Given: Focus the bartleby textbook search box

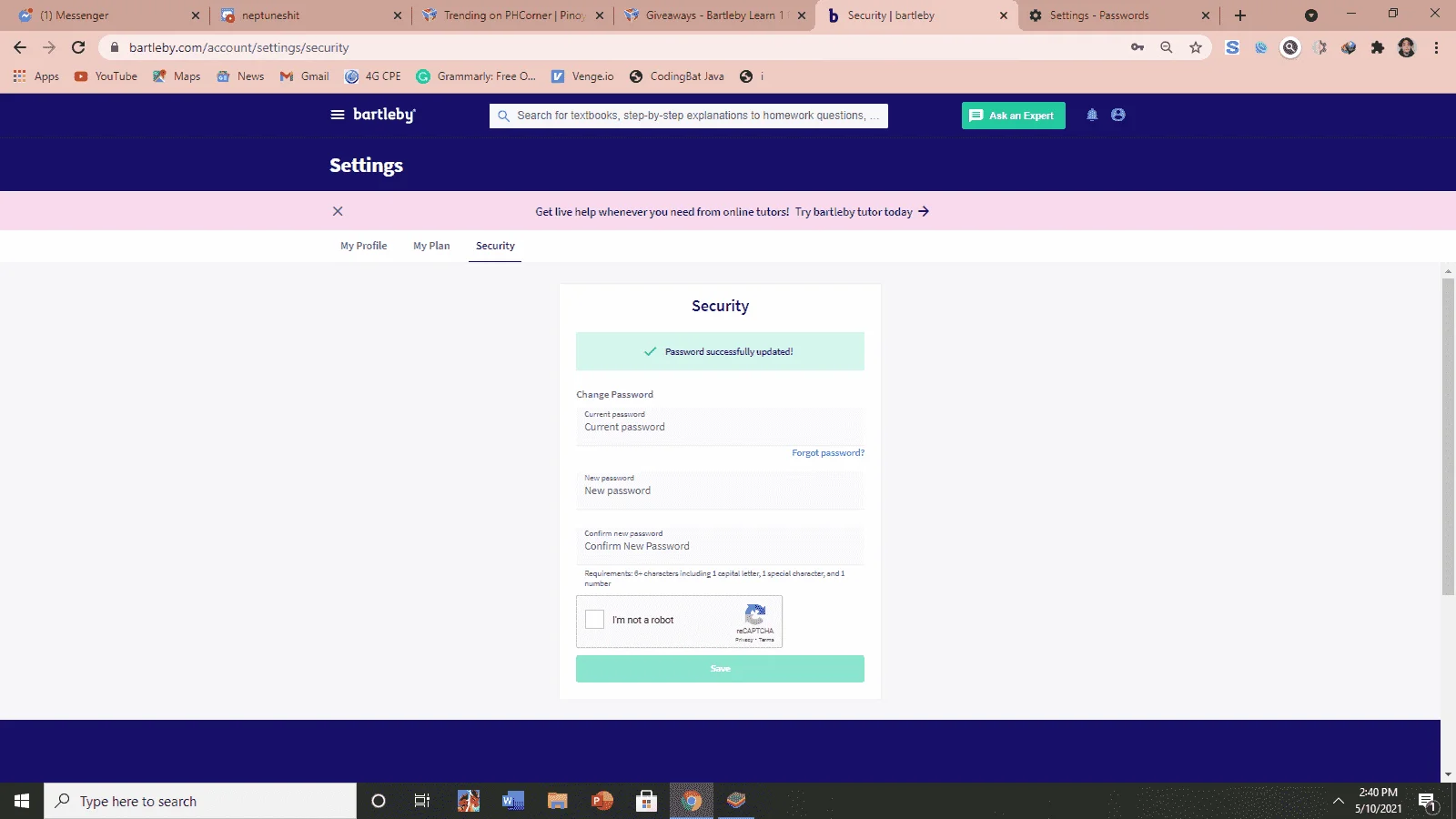Looking at the screenshot, I should tap(689, 116).
